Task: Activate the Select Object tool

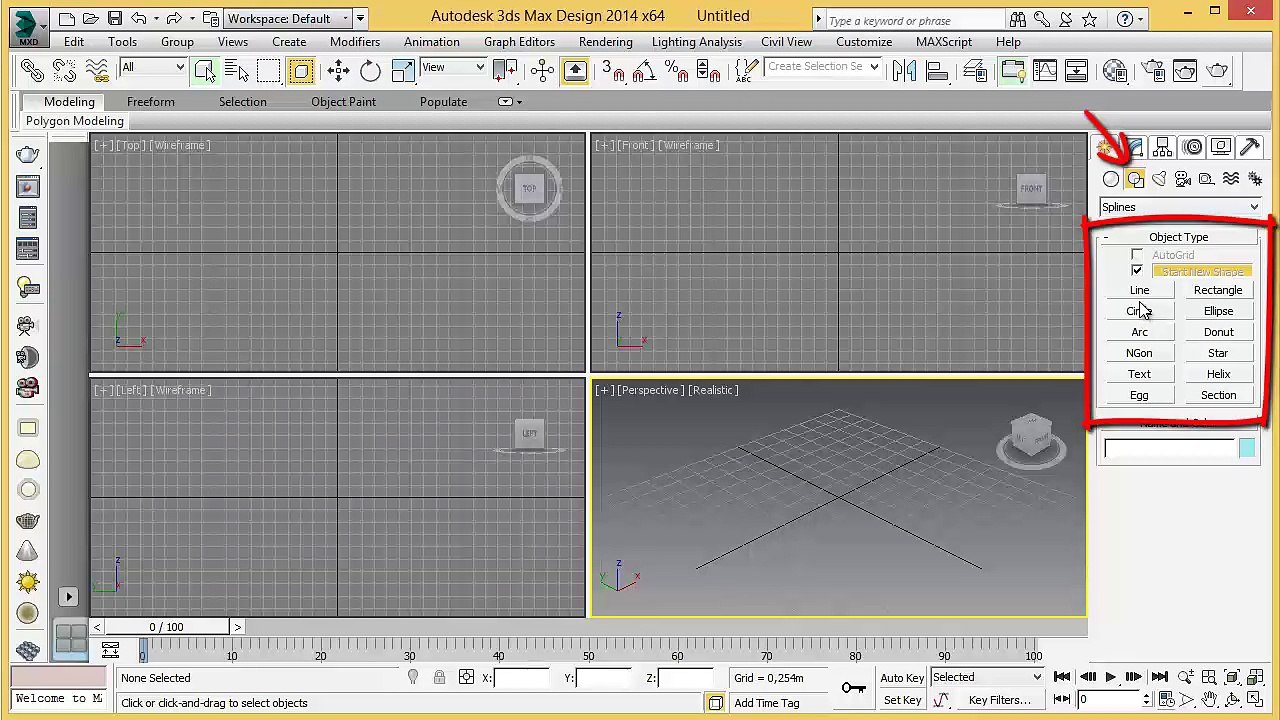Action: [x=204, y=70]
